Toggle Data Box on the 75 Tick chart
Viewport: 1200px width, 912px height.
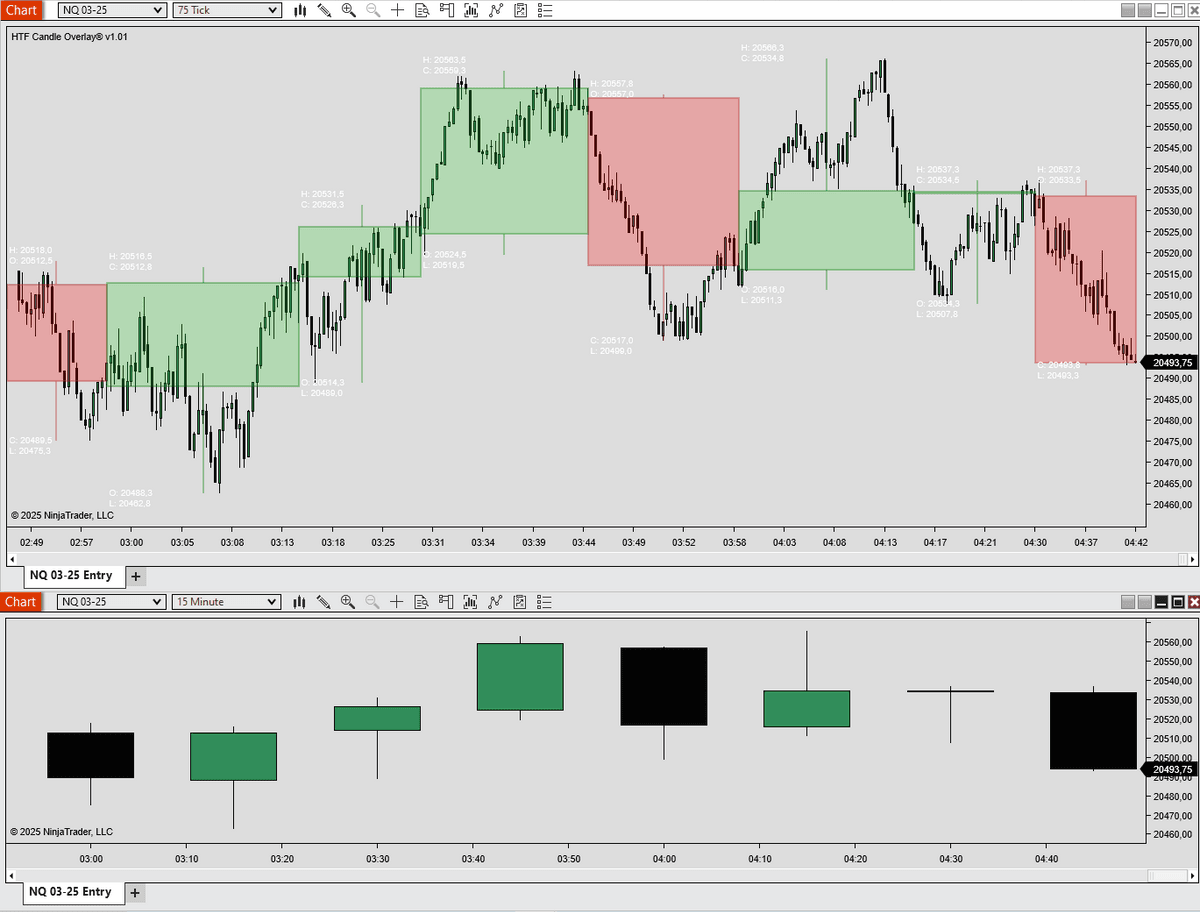422,10
